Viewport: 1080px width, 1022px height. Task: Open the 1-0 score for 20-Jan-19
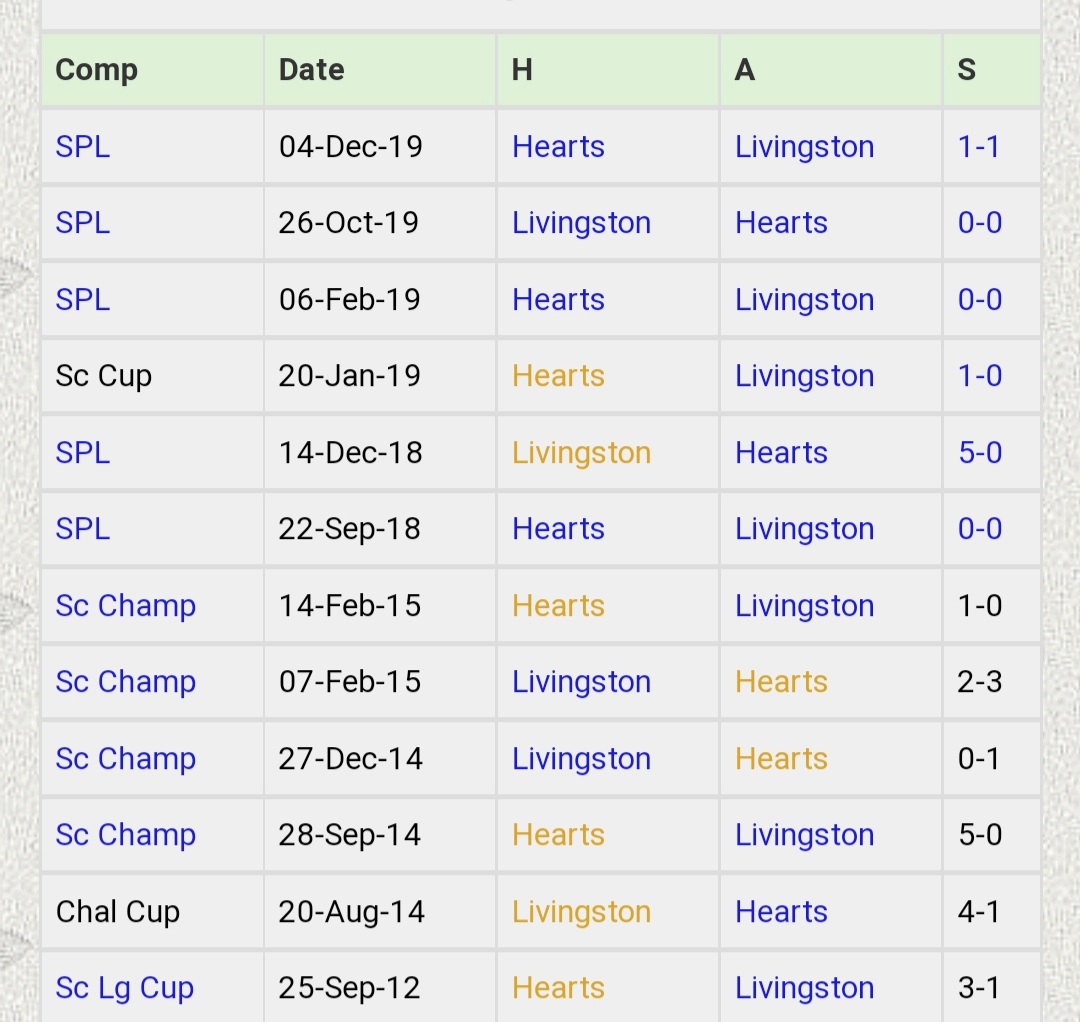[x=979, y=376]
